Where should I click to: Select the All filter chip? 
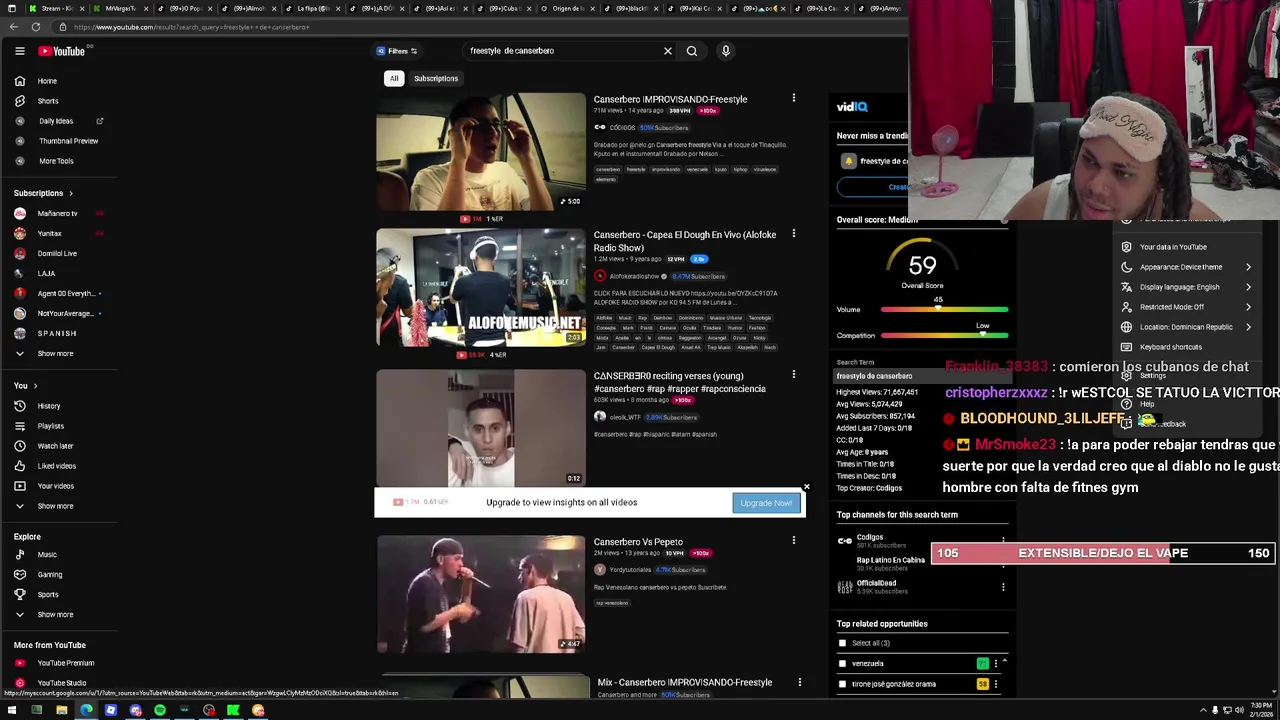pyautogui.click(x=394, y=78)
